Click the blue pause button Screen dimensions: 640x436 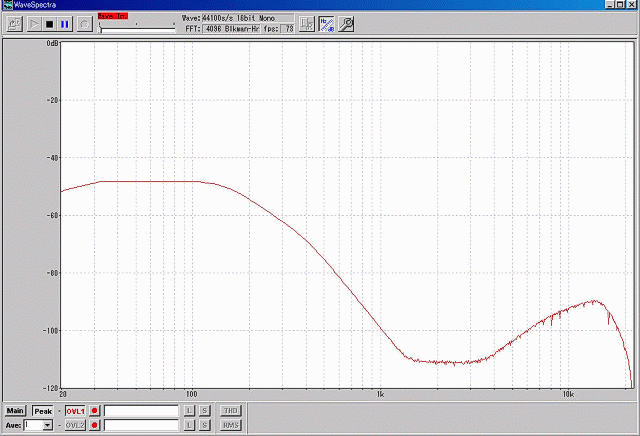click(x=65, y=23)
